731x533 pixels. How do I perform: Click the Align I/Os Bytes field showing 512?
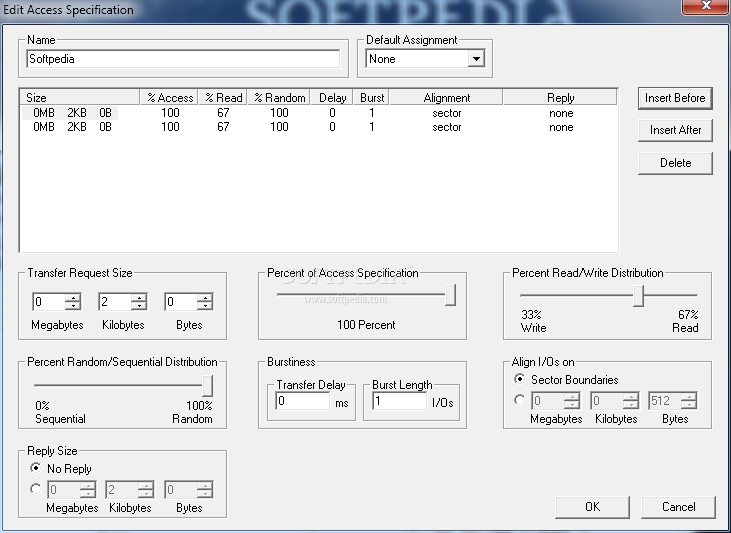click(665, 401)
